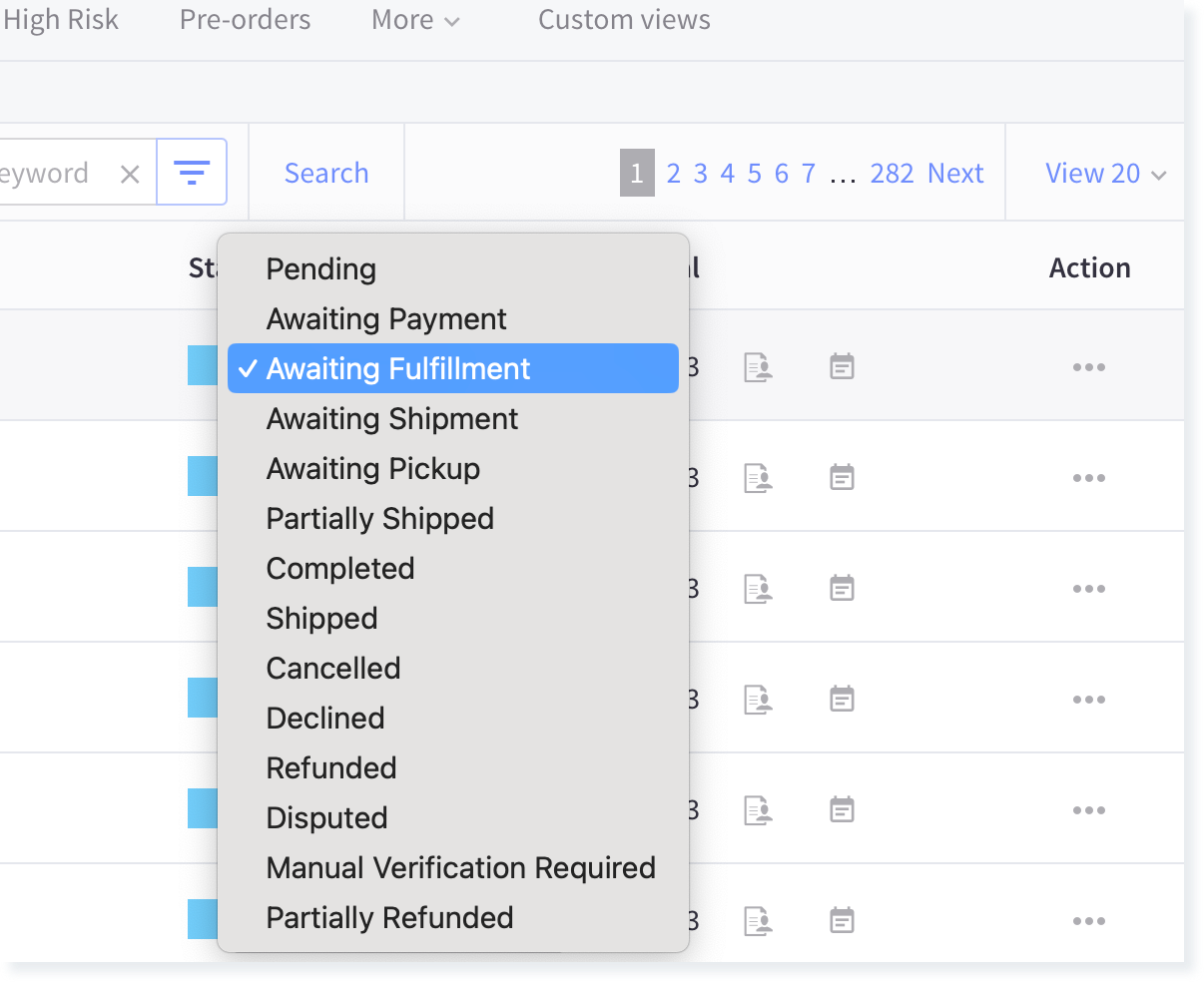Image resolution: width=1204 pixels, height=982 pixels.
Task: Tick the checkbox on the last order row
Action: [x=204, y=920]
